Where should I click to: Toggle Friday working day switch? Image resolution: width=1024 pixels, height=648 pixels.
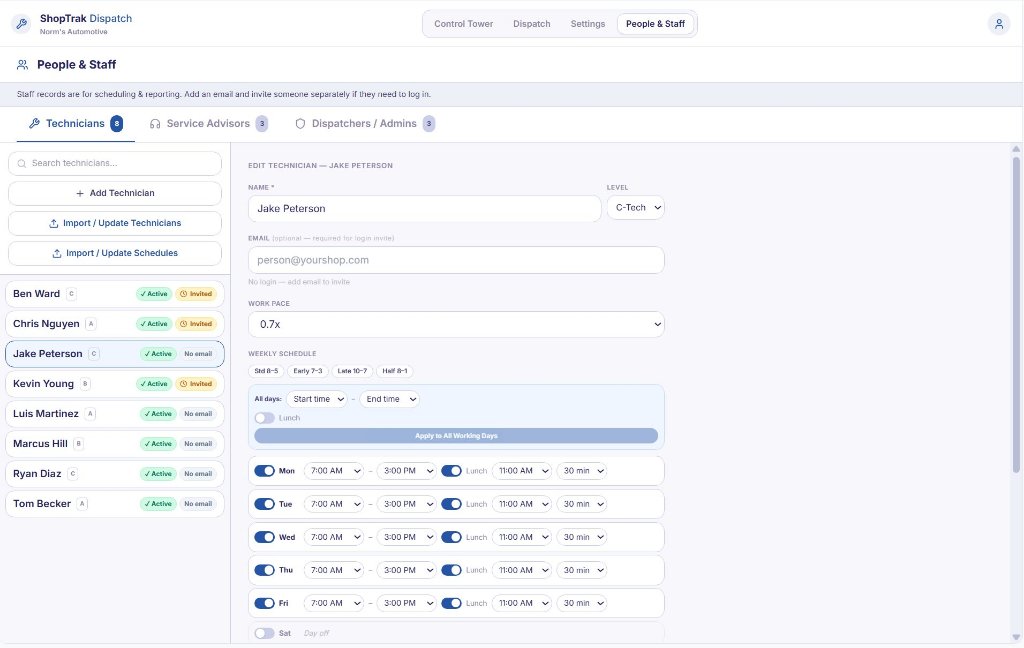coord(264,604)
